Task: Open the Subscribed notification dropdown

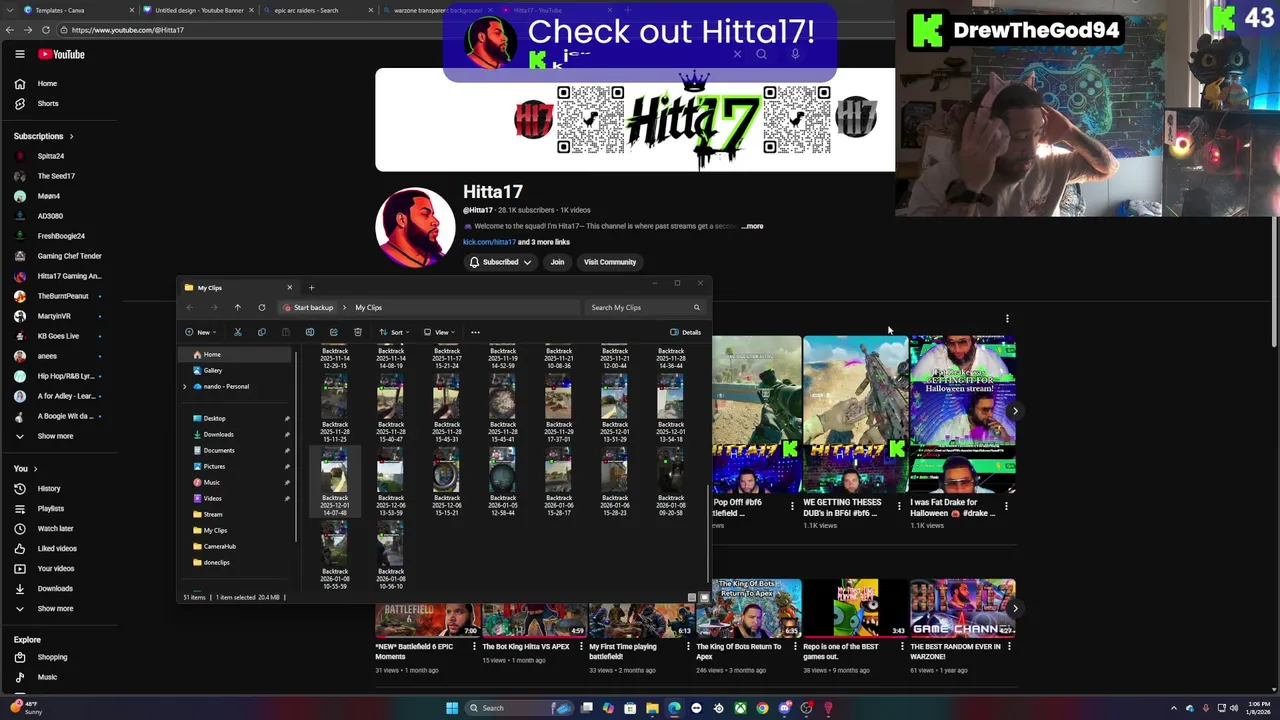Action: (501, 262)
